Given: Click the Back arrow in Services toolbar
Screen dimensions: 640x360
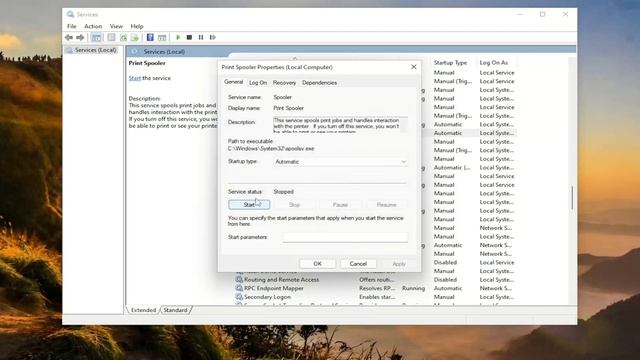Looking at the screenshot, I should (x=69, y=38).
